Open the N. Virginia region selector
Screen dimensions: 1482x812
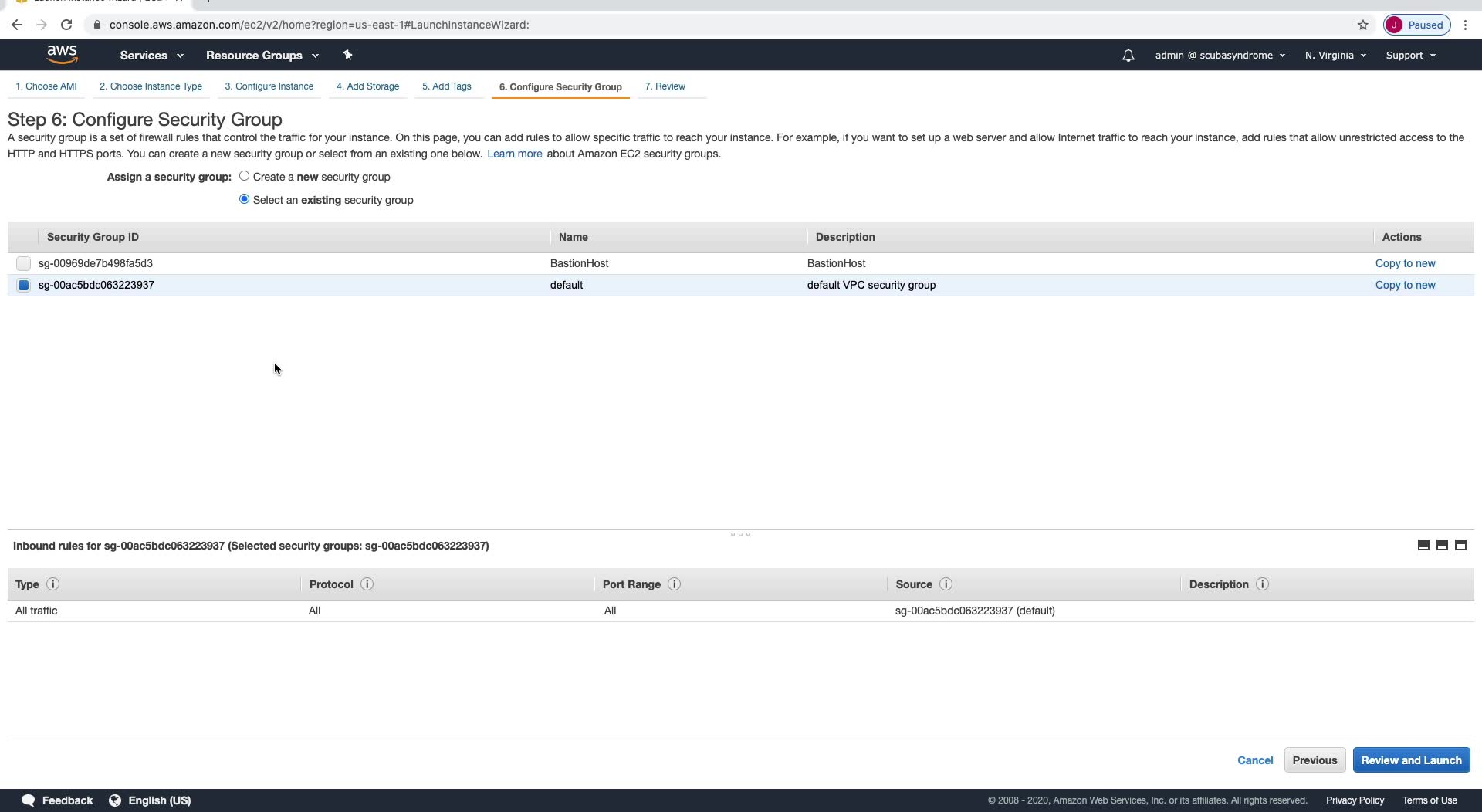coord(1335,56)
